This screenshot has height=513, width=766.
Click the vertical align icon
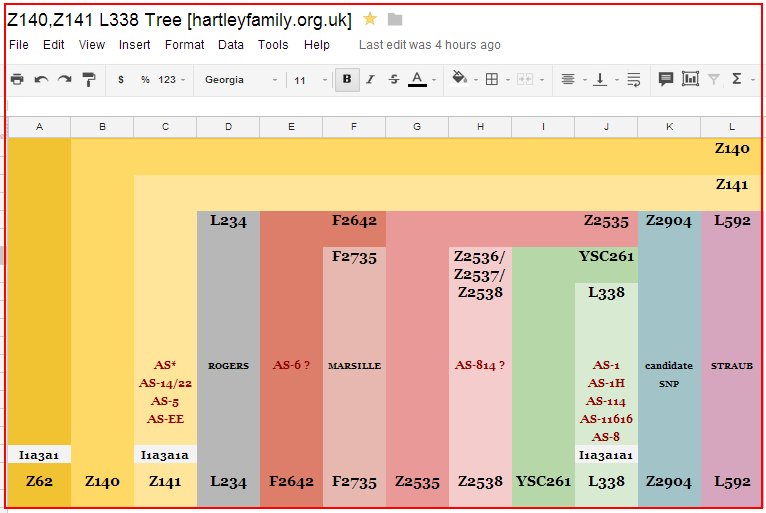click(600, 79)
